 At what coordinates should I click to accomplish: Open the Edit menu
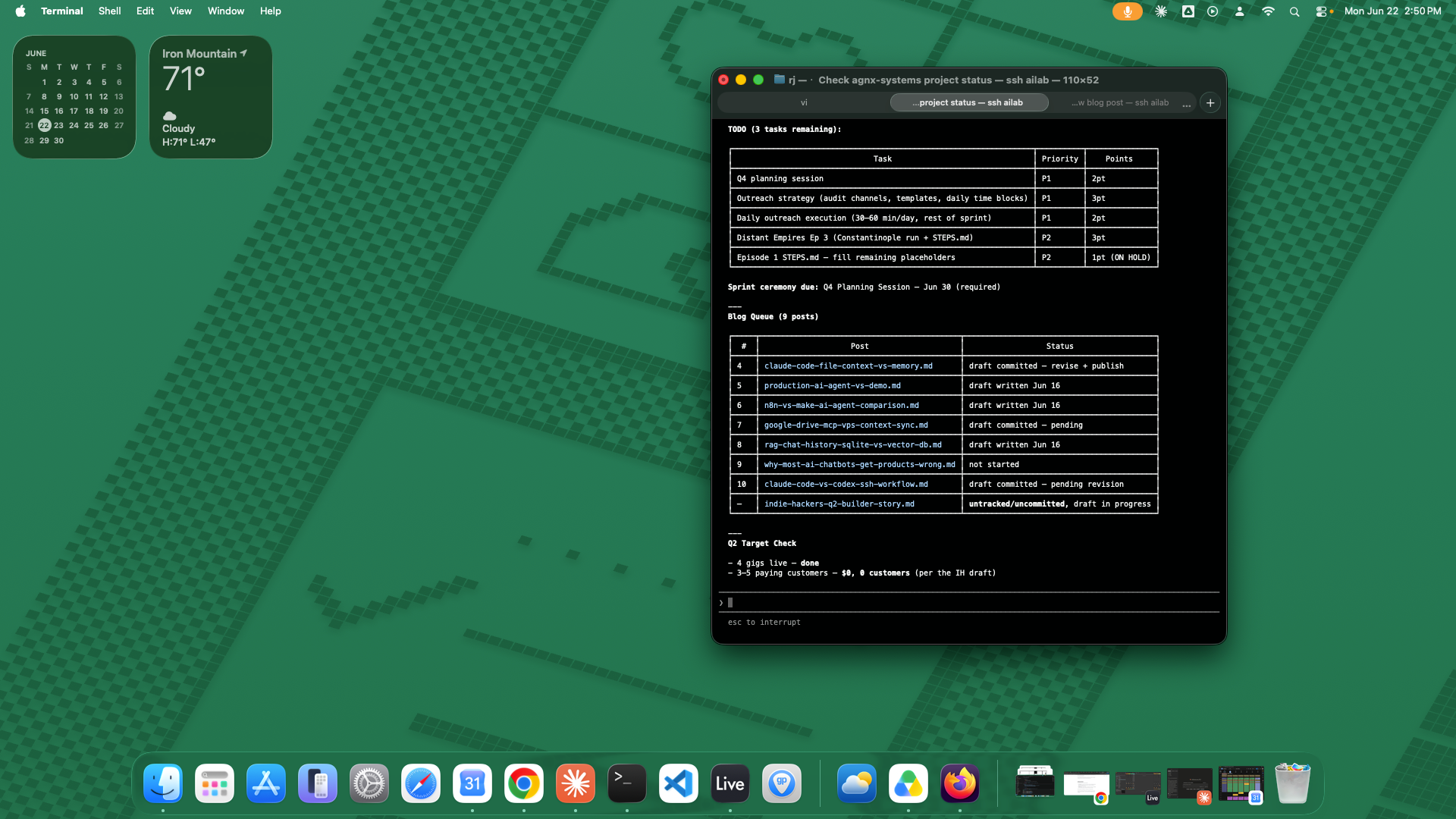pos(145,11)
